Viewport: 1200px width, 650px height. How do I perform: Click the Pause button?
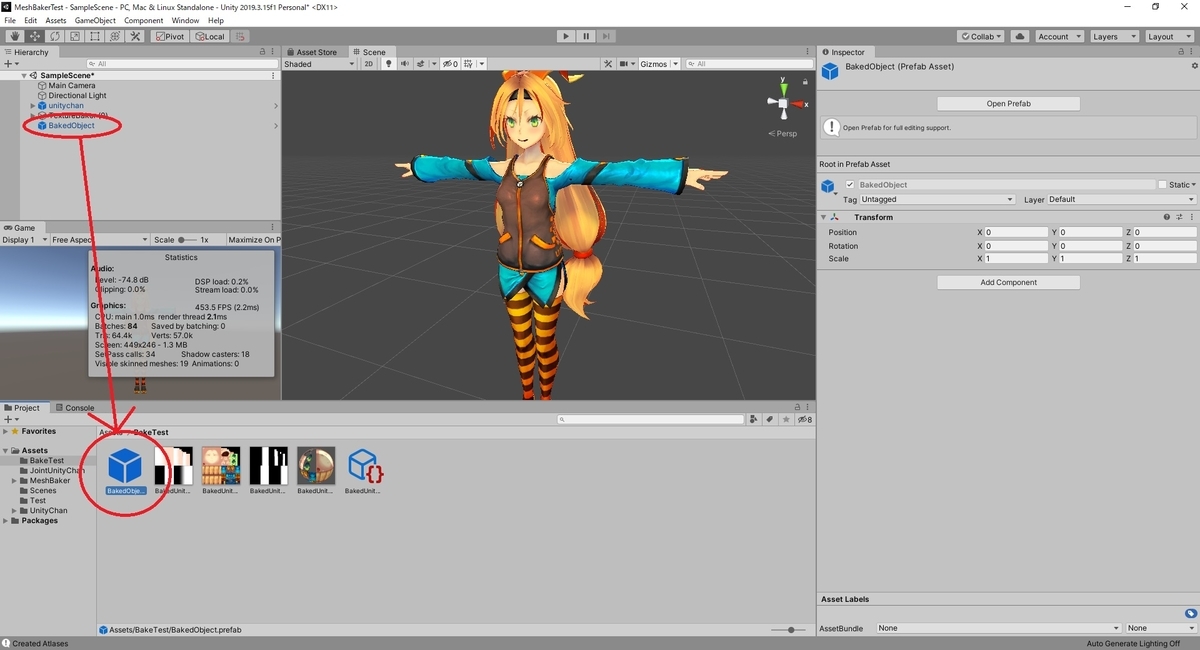[x=587, y=37]
